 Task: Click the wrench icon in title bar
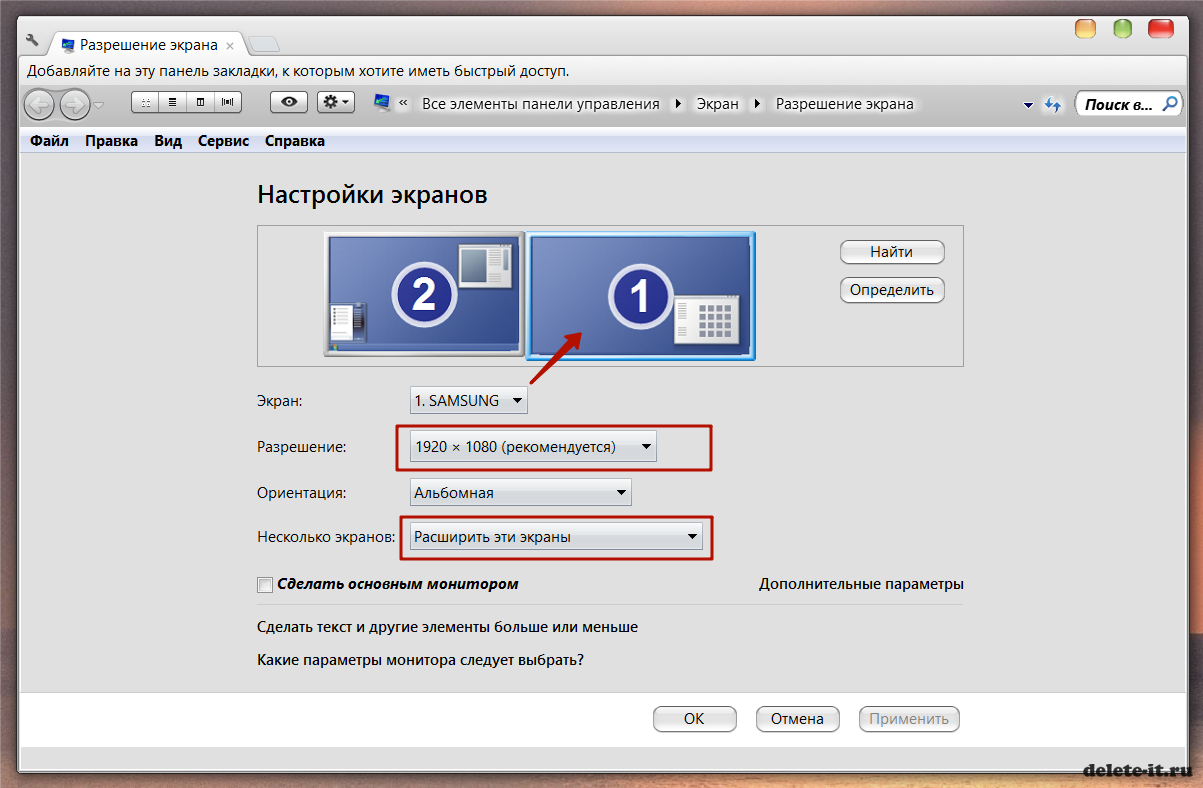coord(32,41)
